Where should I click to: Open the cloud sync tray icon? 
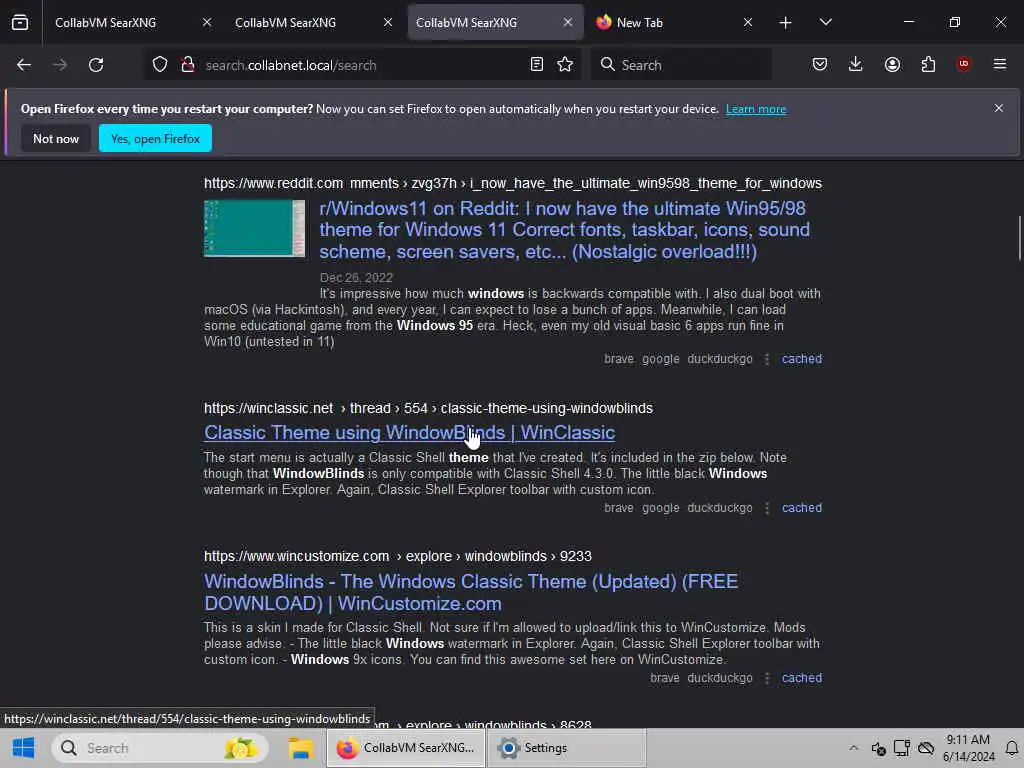coord(925,748)
